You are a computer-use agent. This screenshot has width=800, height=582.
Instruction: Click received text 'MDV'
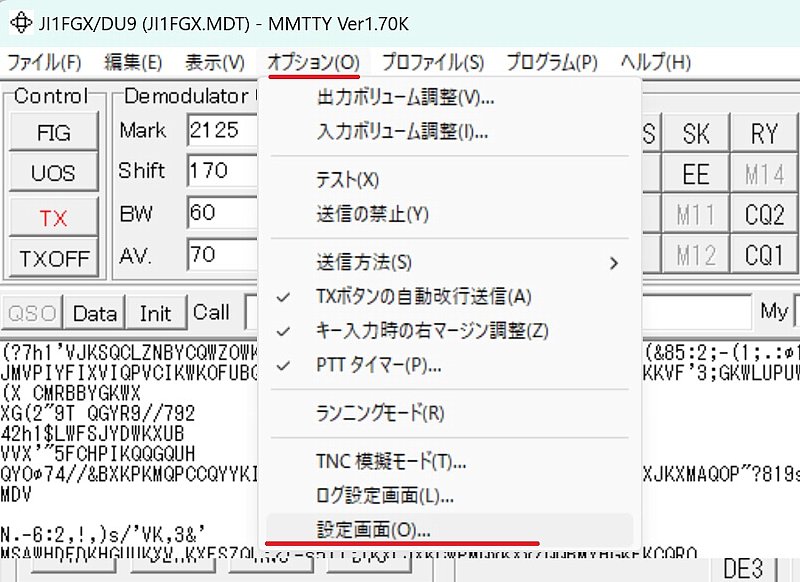click(x=16, y=494)
